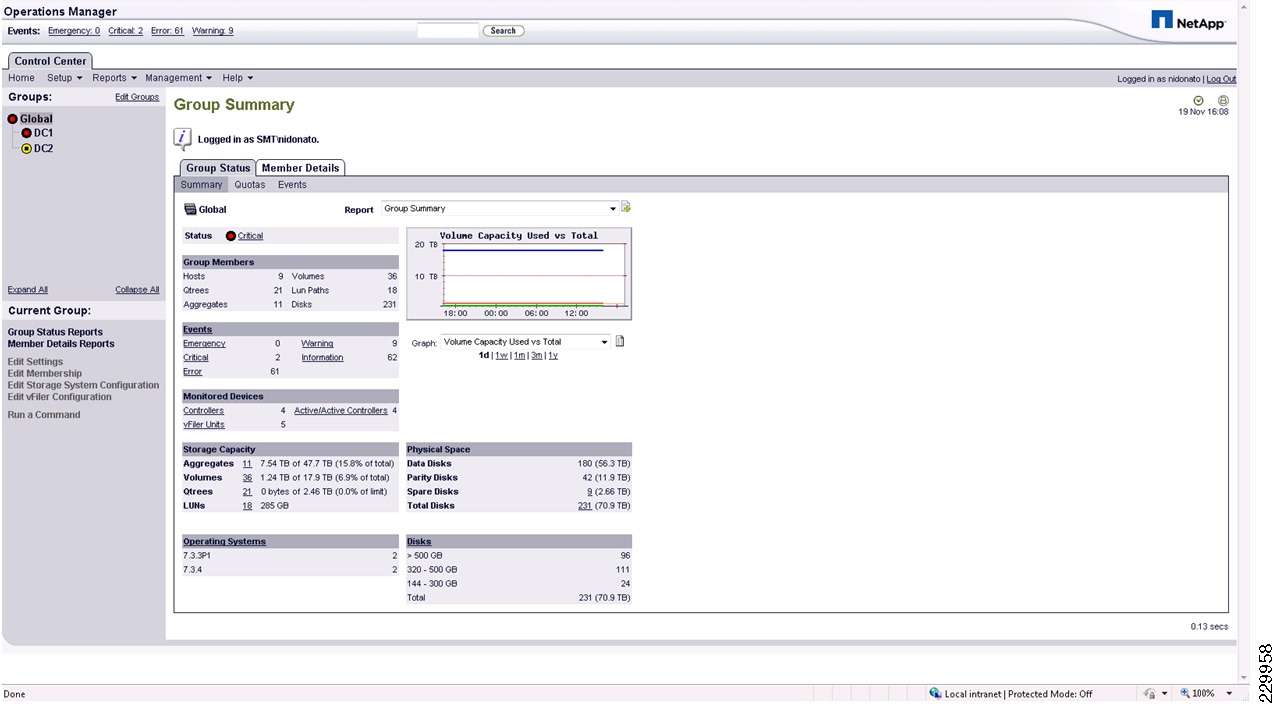Click the Disks header link
Viewport: 1274px width, 704px height.
(x=419, y=542)
